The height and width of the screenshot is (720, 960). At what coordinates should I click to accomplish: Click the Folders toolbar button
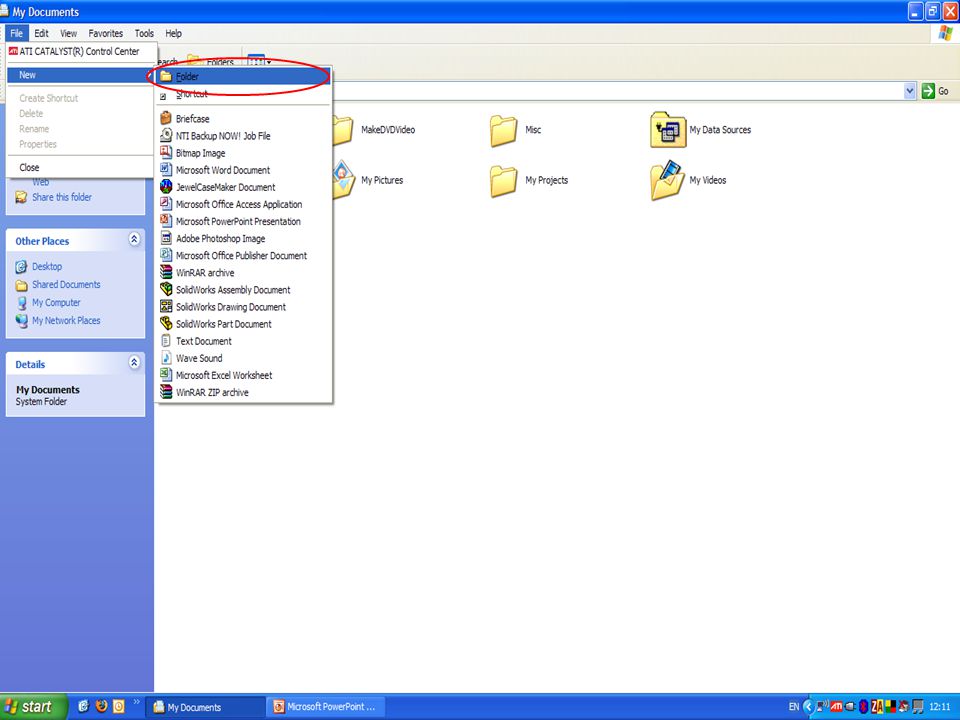click(211, 61)
